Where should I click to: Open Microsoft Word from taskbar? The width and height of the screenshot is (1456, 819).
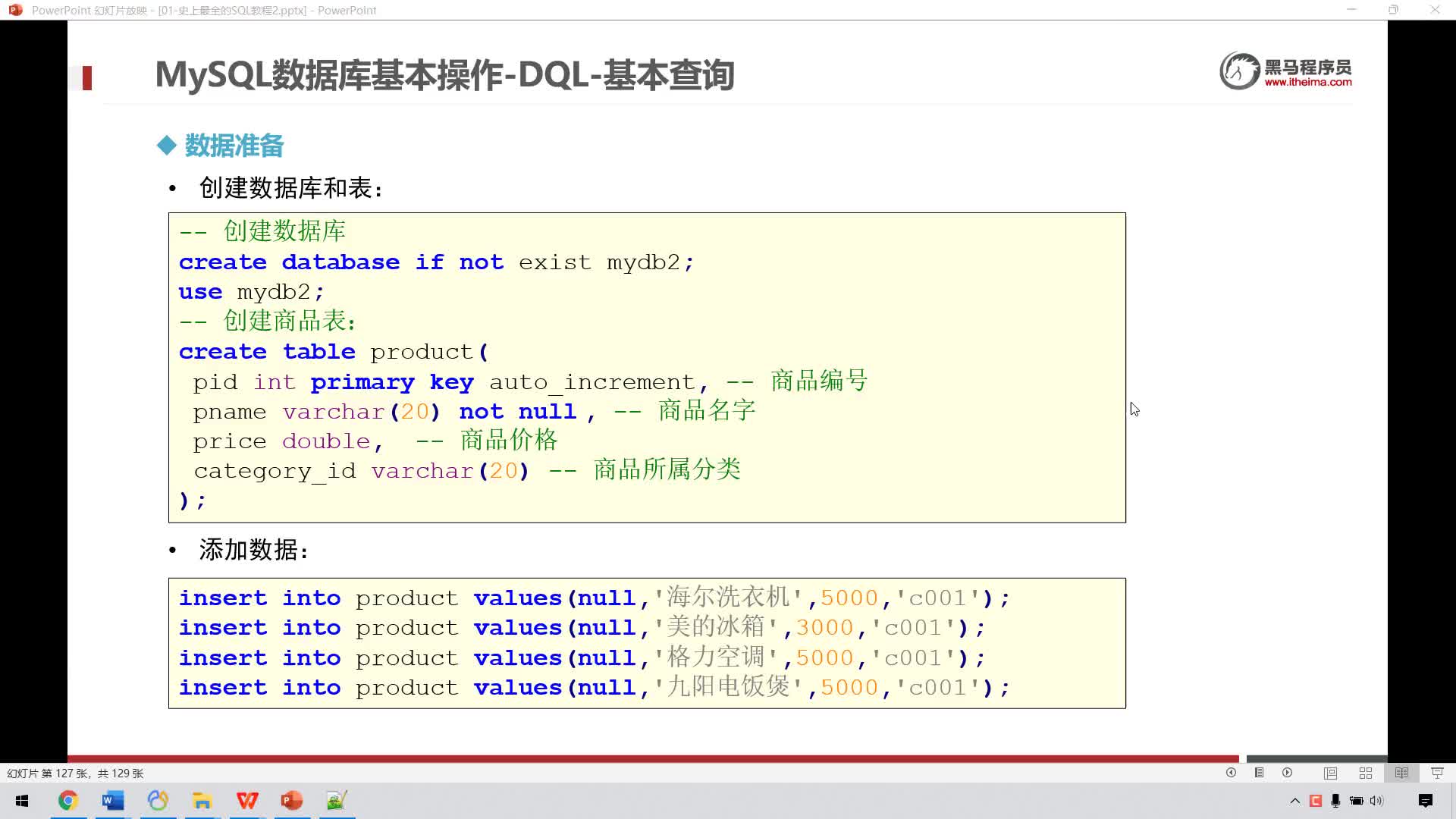pyautogui.click(x=113, y=801)
